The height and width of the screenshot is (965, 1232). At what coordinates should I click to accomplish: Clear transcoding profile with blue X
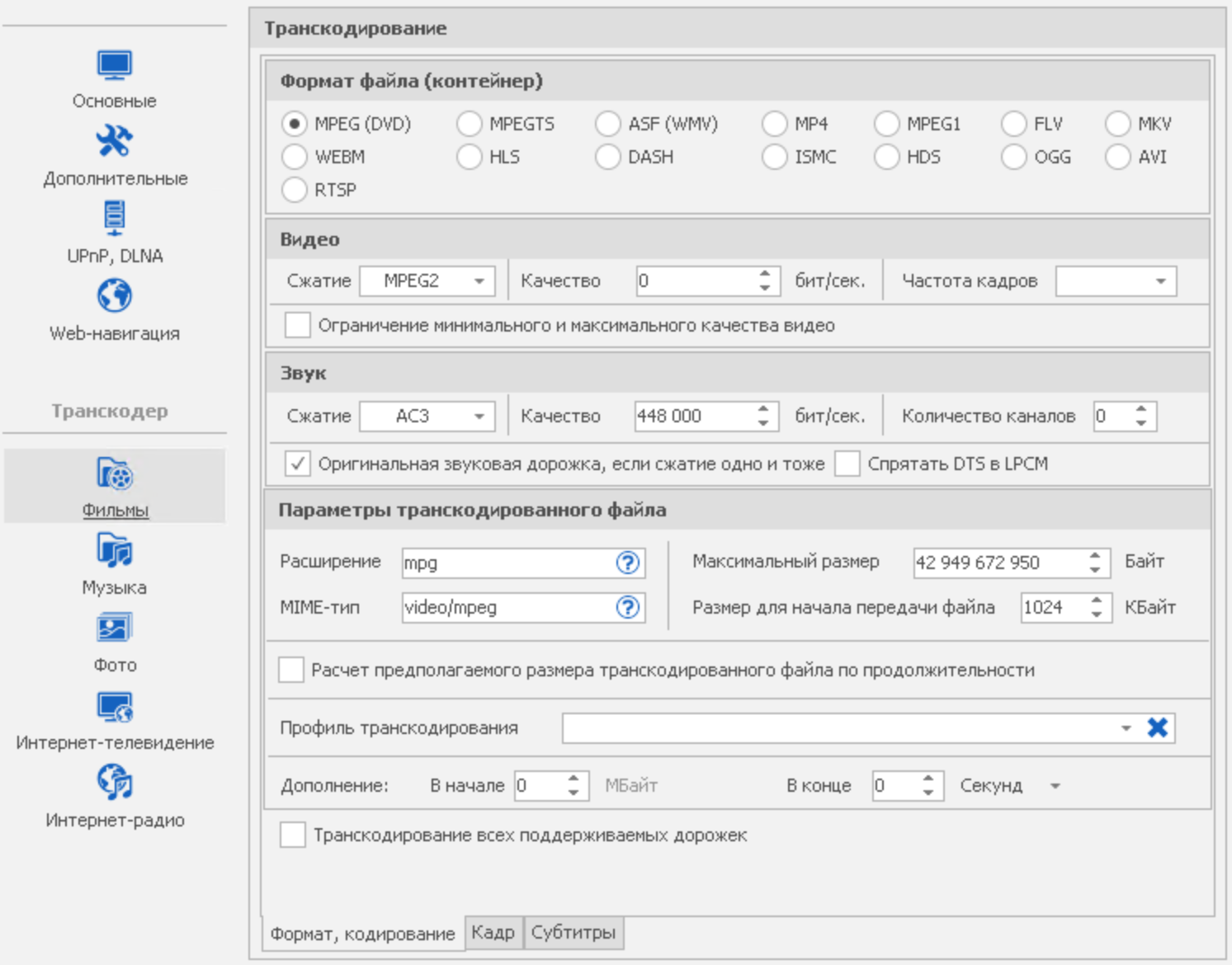(1157, 727)
